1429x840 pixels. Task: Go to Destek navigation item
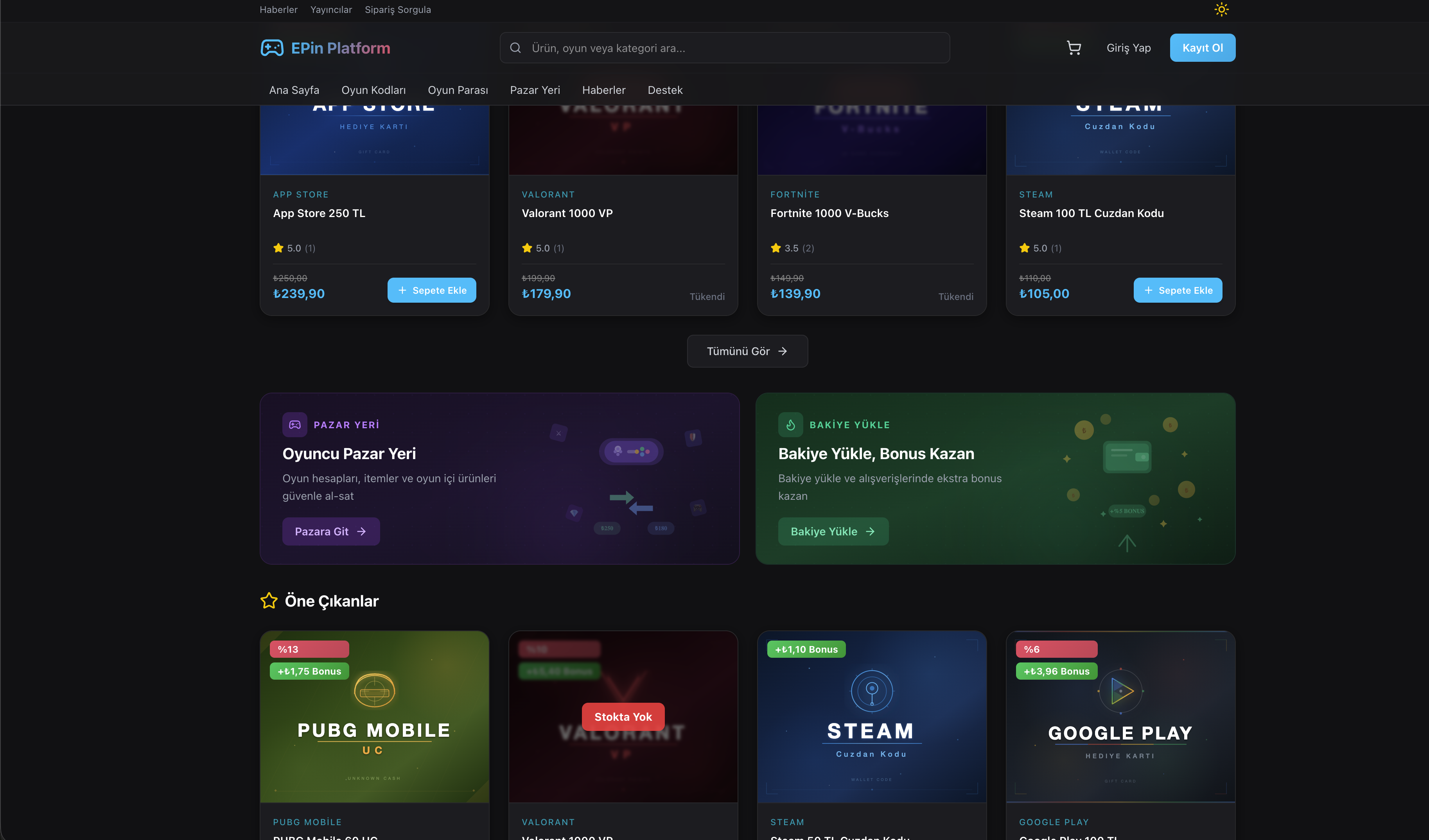[x=664, y=90]
